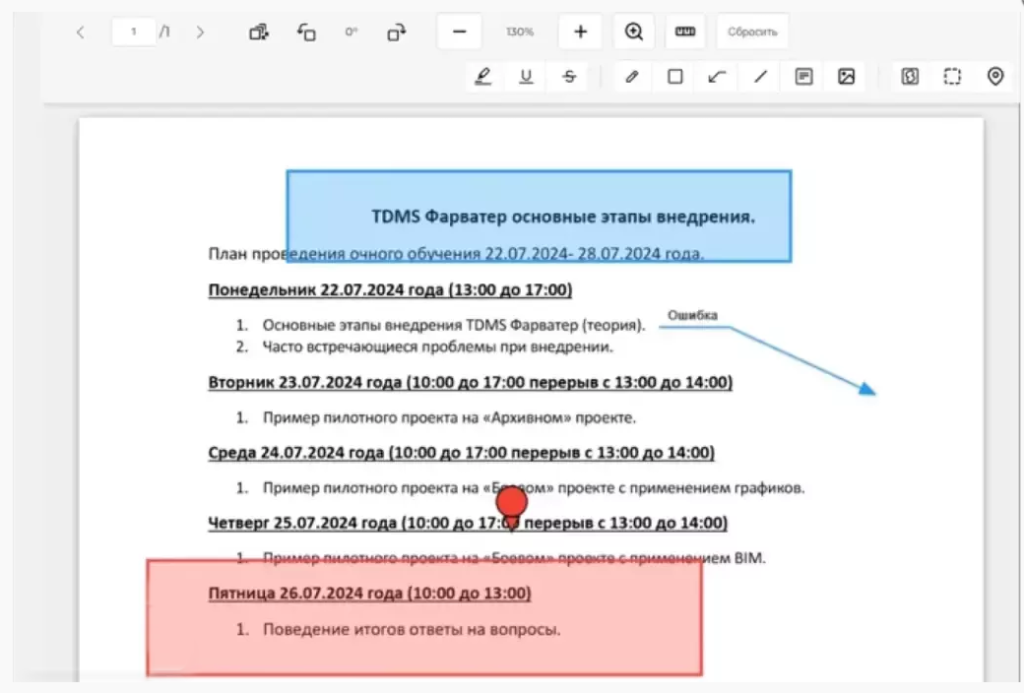Rotate the document clockwise
The width and height of the screenshot is (1024, 693).
coord(396,32)
